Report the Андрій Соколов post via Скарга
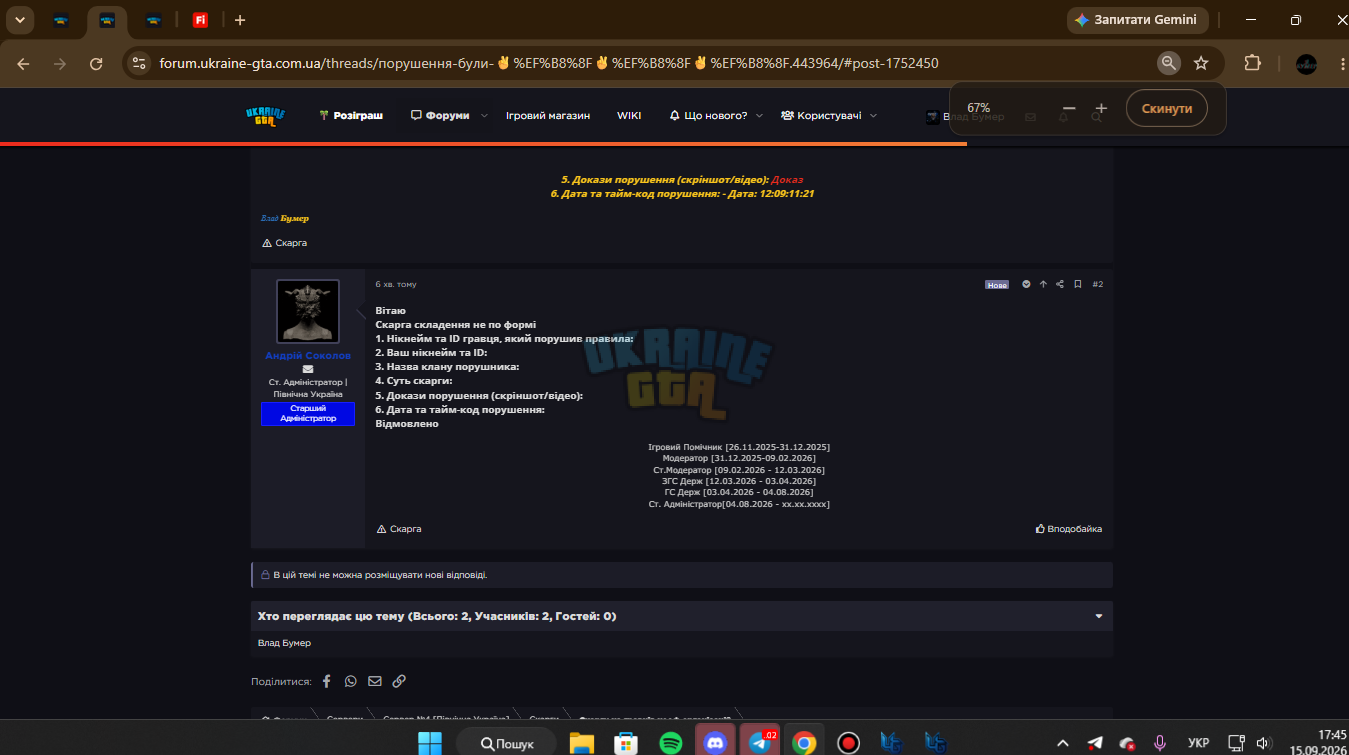Image resolution: width=1349 pixels, height=755 pixels. pos(399,529)
